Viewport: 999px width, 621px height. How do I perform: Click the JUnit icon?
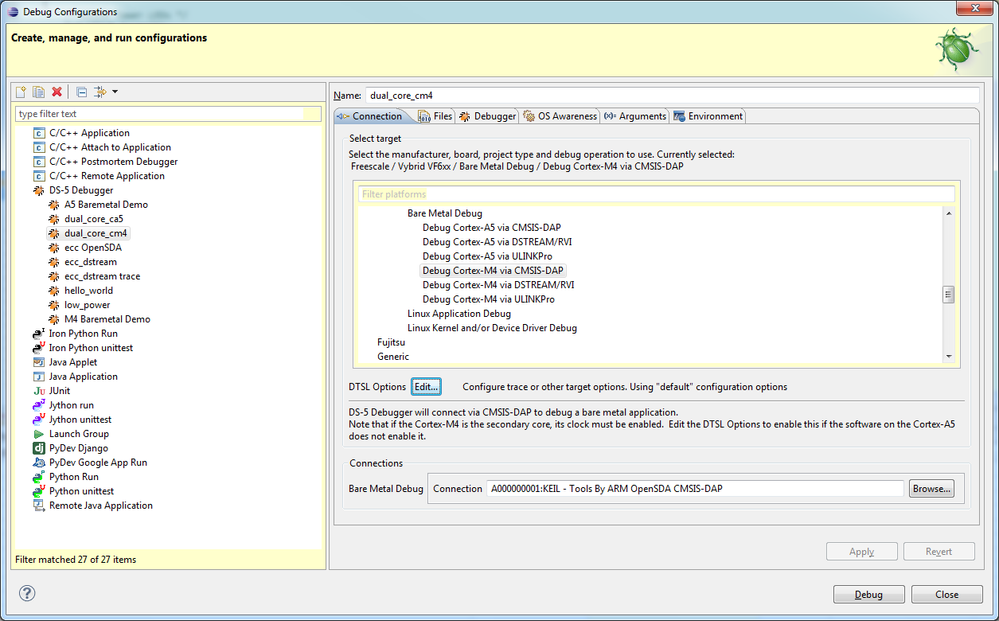point(39,391)
